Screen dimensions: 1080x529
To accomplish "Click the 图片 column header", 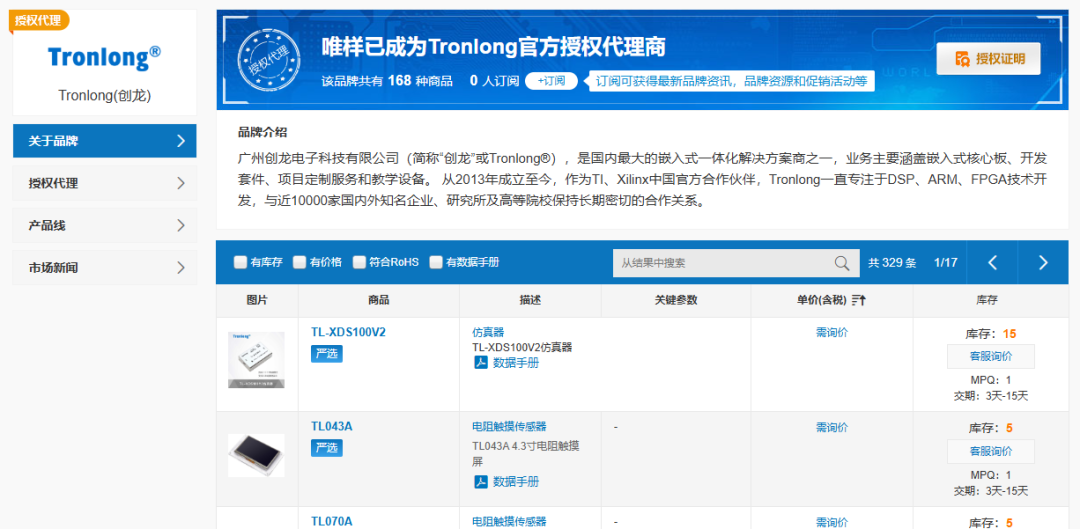I will pyautogui.click(x=257, y=300).
